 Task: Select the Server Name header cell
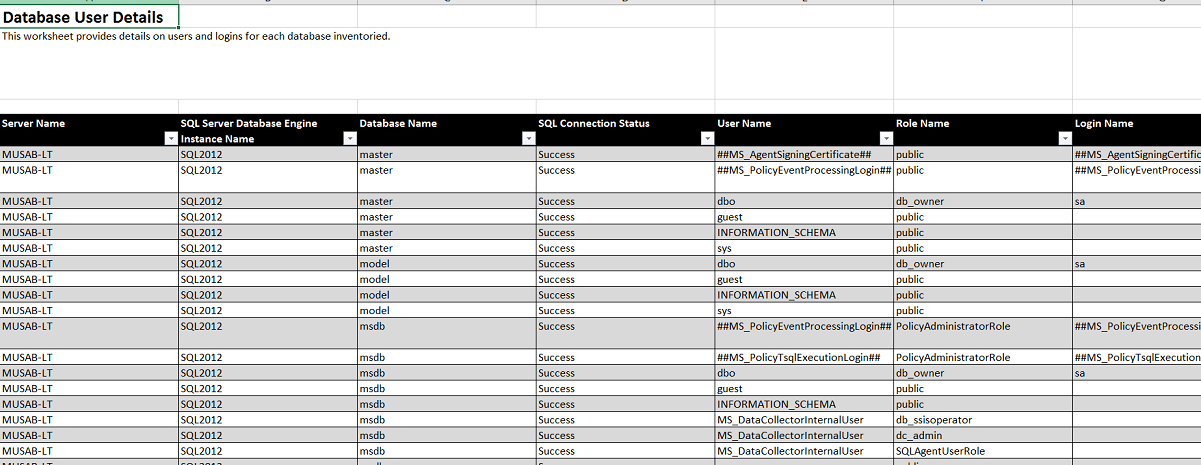89,130
